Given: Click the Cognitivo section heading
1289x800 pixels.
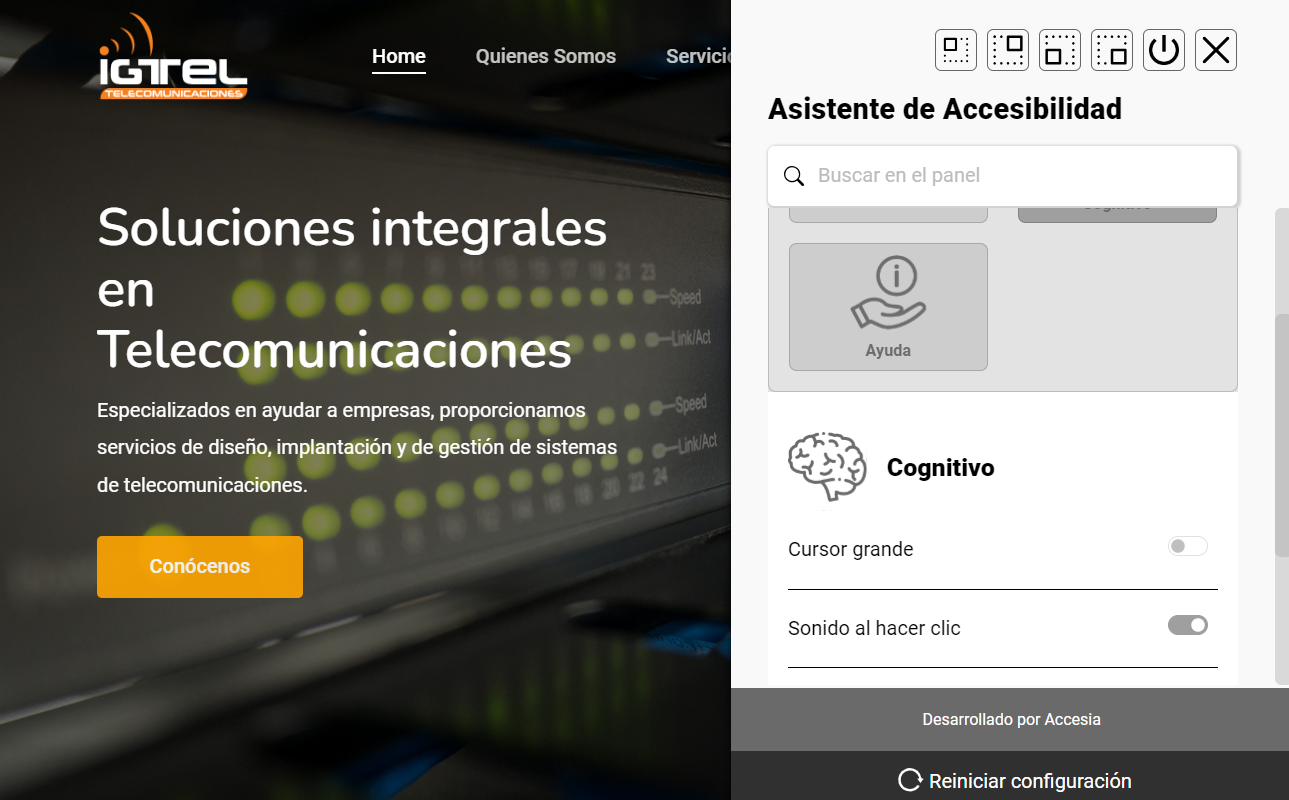Looking at the screenshot, I should pyautogui.click(x=940, y=468).
